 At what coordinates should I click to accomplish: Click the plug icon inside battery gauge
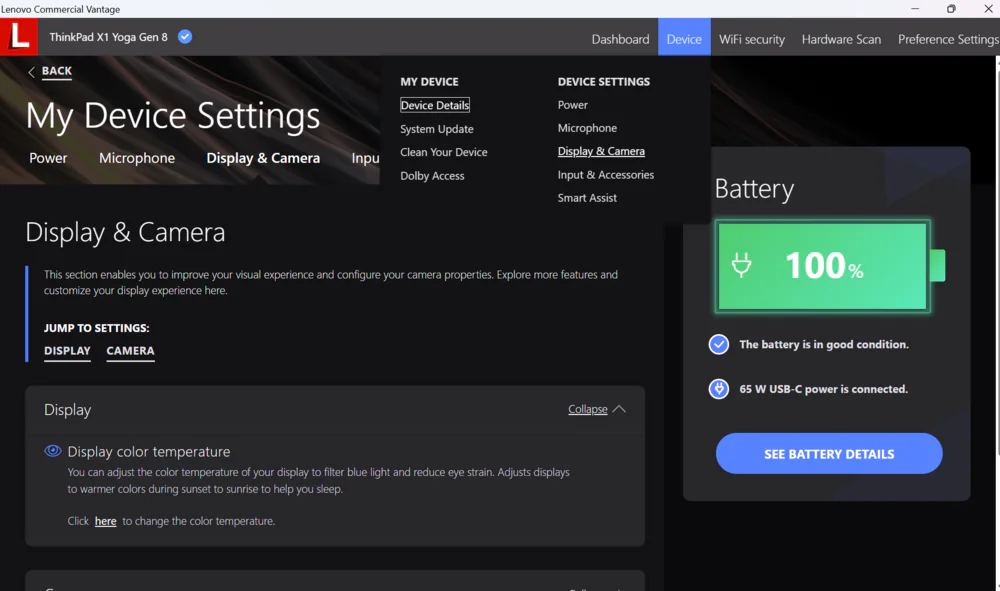pyautogui.click(x=741, y=265)
